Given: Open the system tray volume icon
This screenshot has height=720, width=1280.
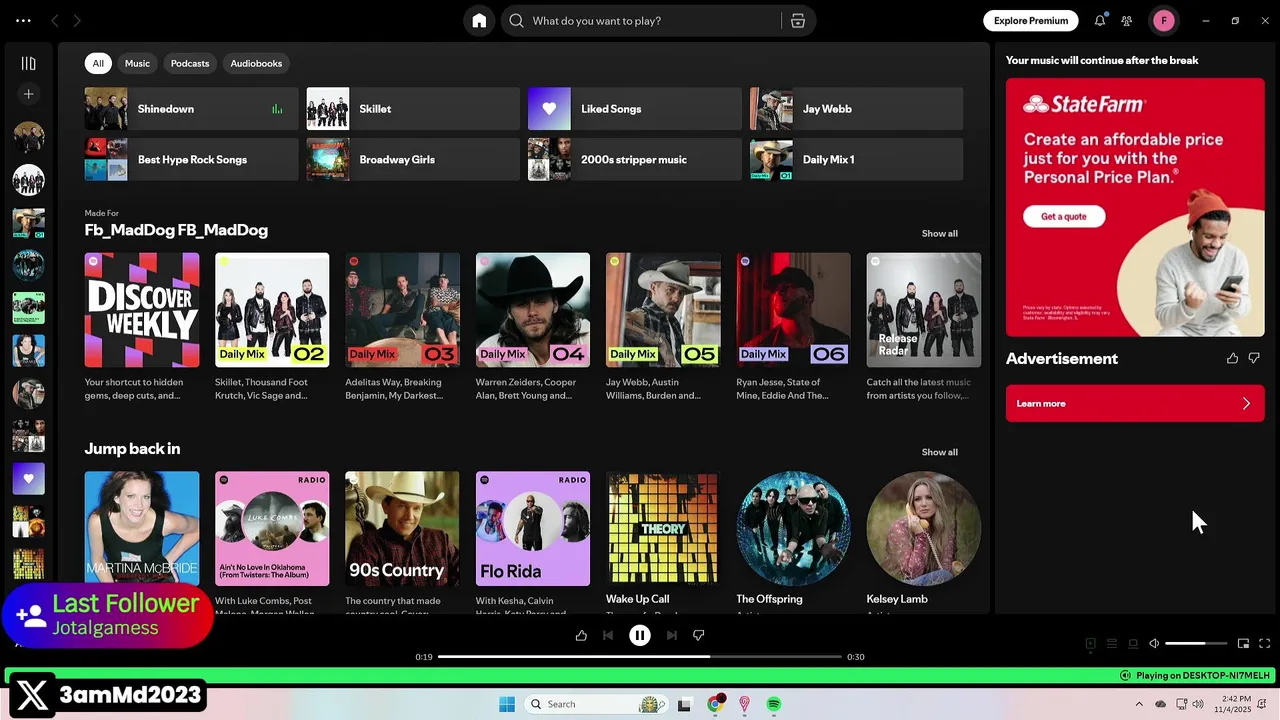Looking at the screenshot, I should [1199, 704].
